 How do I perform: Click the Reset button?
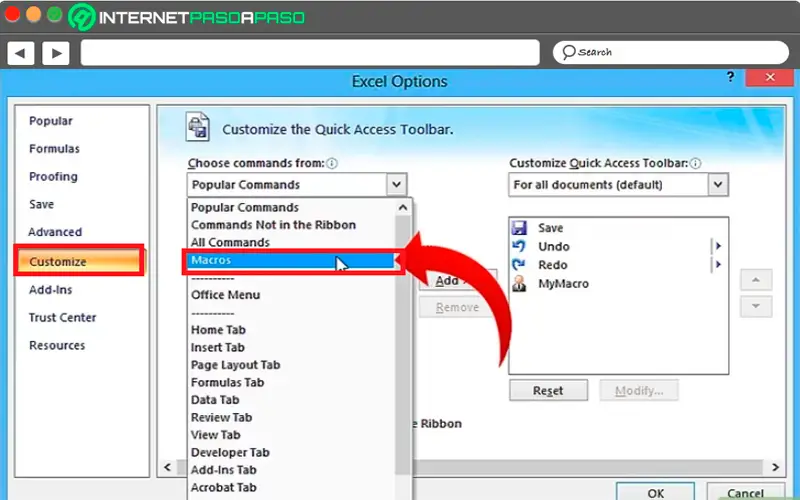pos(548,391)
